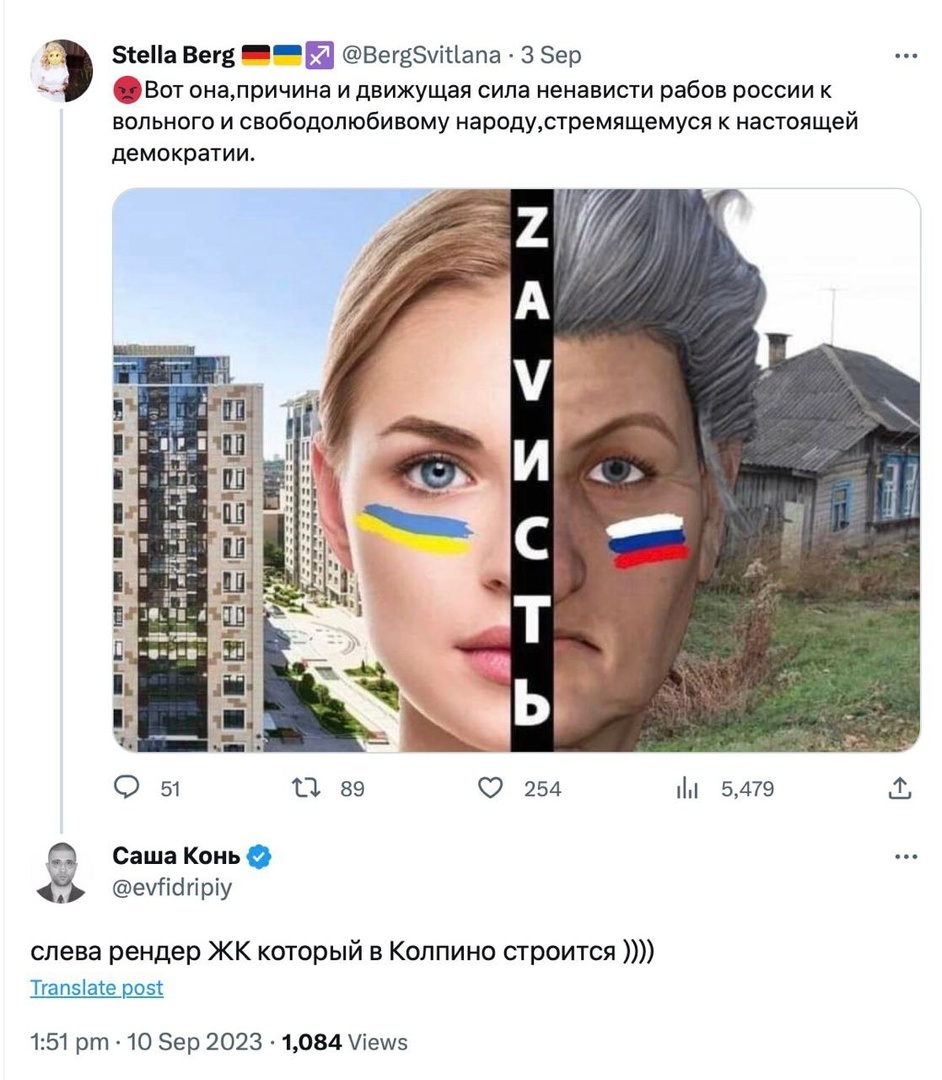Open Саша Конь's profile avatar

[61, 872]
